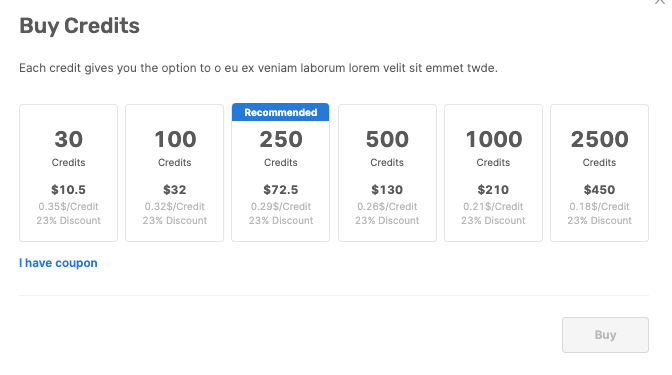
Task: Open the I have coupon link
Action: pos(58,263)
